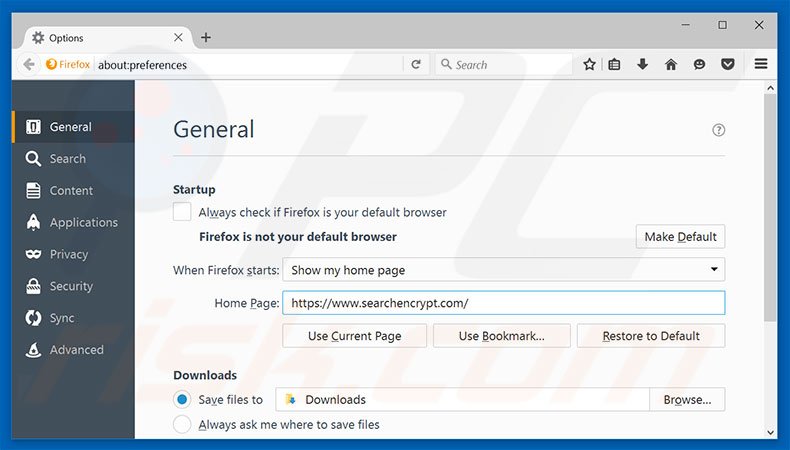790x450 pixels.
Task: Click the vertical scrollbar thumb
Action: pyautogui.click(x=770, y=208)
